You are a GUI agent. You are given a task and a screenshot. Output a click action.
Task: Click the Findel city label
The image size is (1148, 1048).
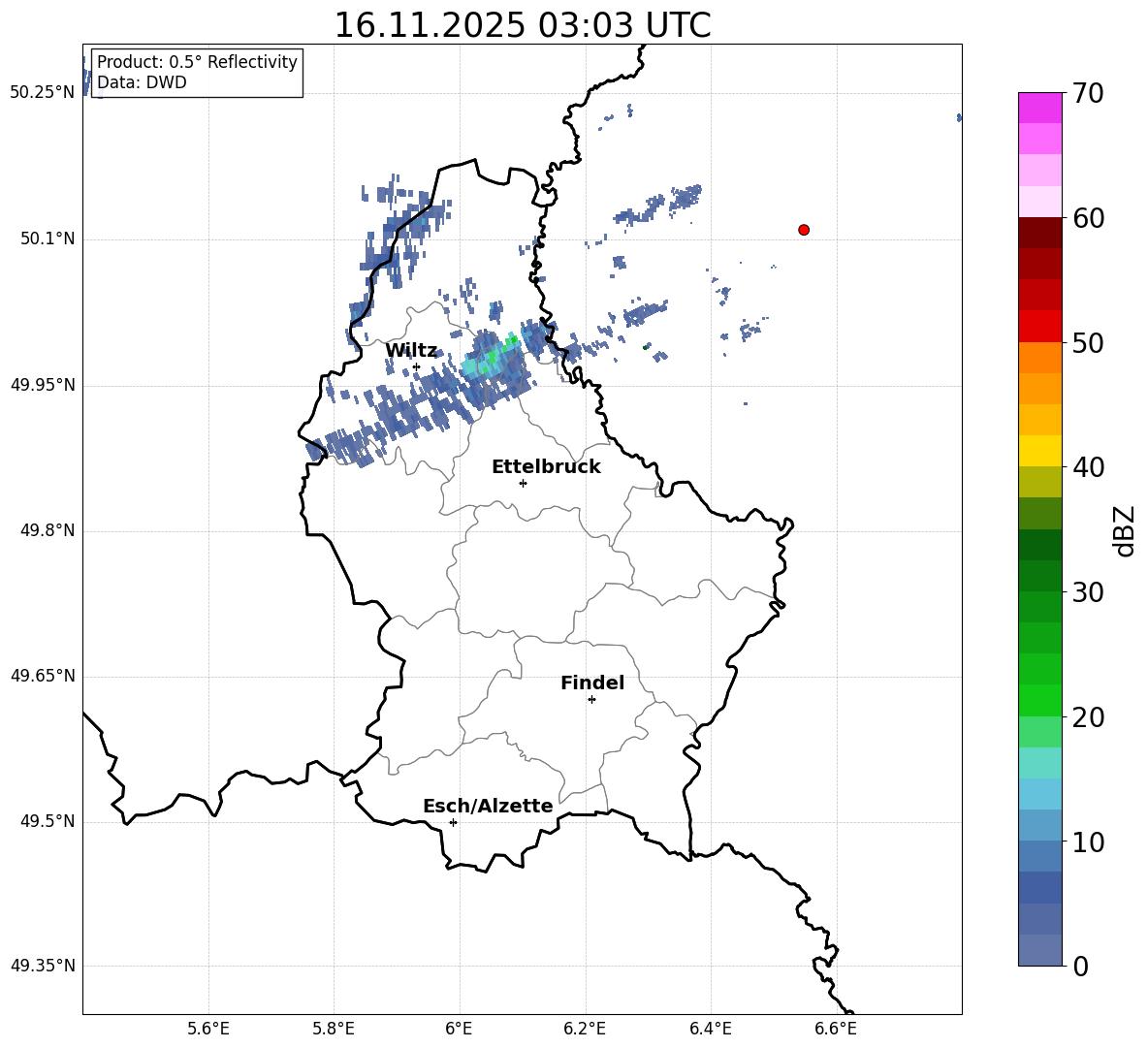592,683
